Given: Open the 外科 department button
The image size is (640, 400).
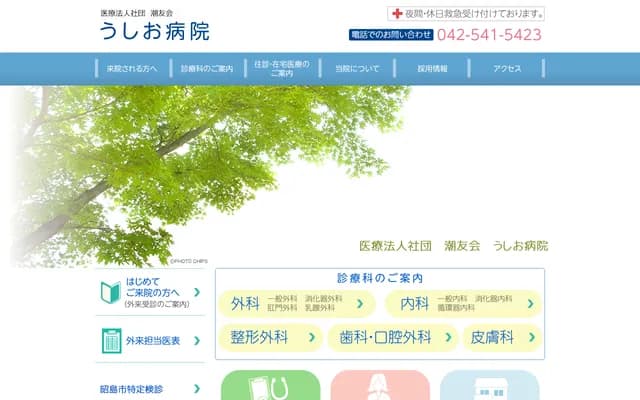Looking at the screenshot, I should tap(295, 303).
